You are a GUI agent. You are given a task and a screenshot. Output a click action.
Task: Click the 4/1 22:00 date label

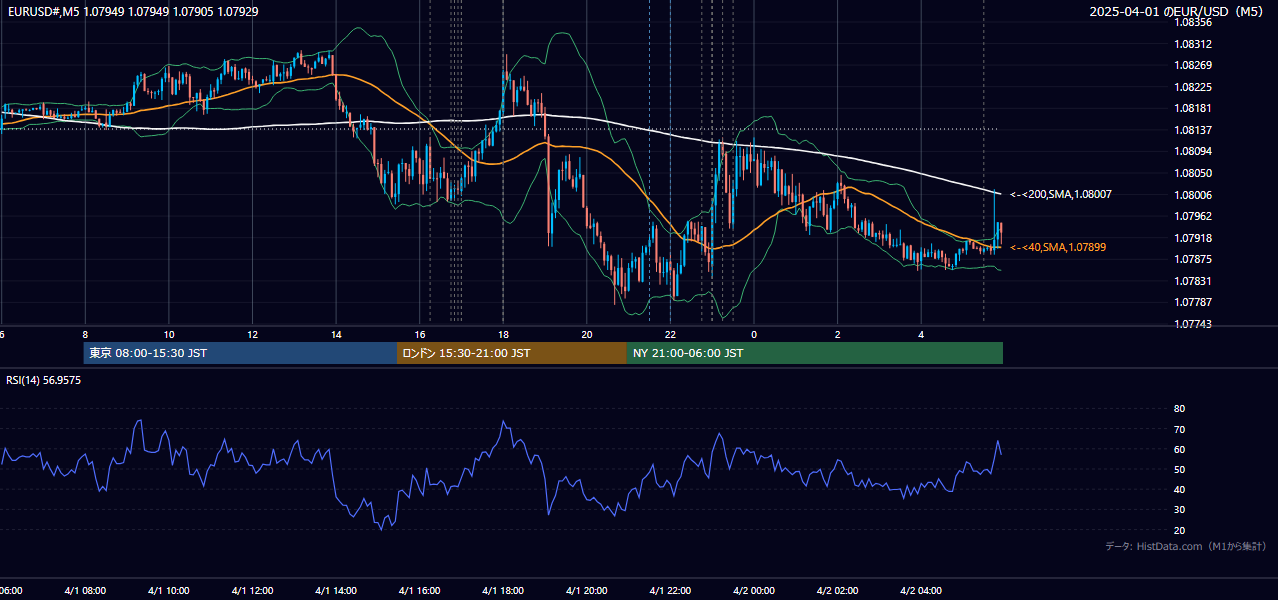point(670,591)
